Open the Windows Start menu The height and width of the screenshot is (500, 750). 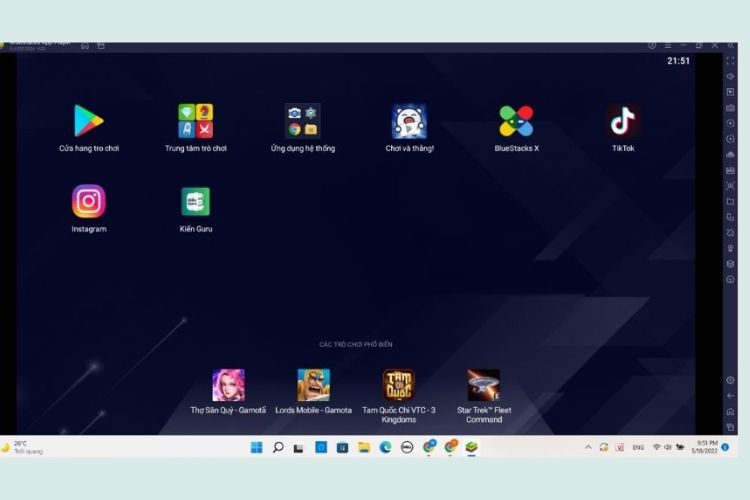point(256,447)
